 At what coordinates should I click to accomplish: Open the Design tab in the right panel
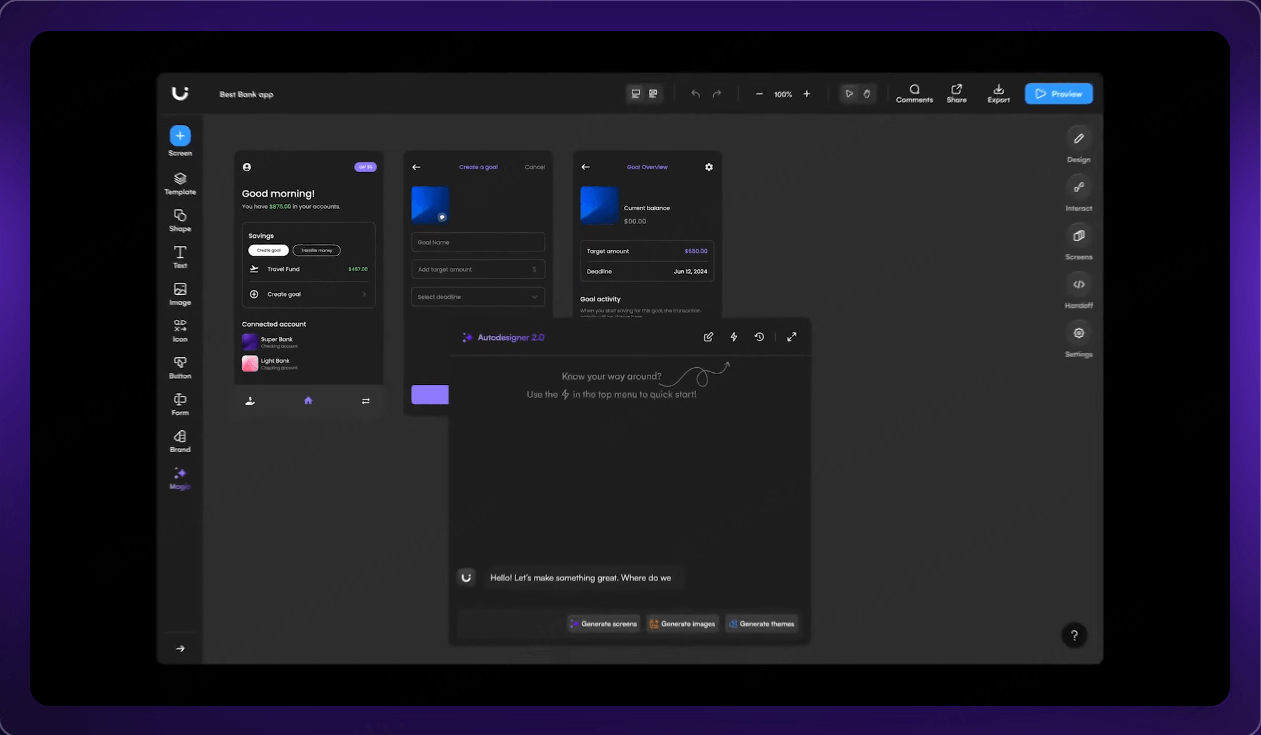[x=1079, y=138]
